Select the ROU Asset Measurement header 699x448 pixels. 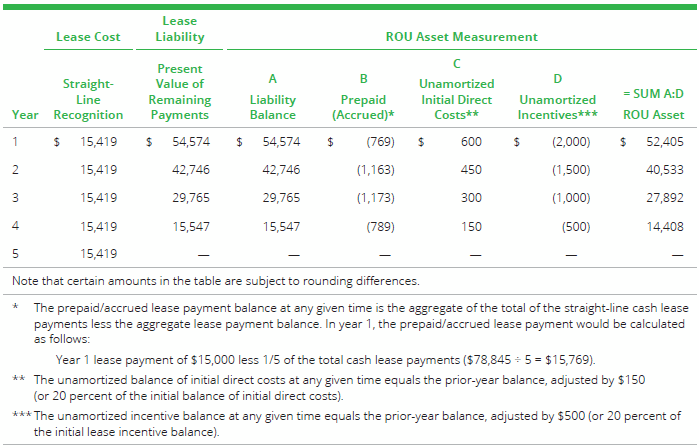click(x=461, y=37)
